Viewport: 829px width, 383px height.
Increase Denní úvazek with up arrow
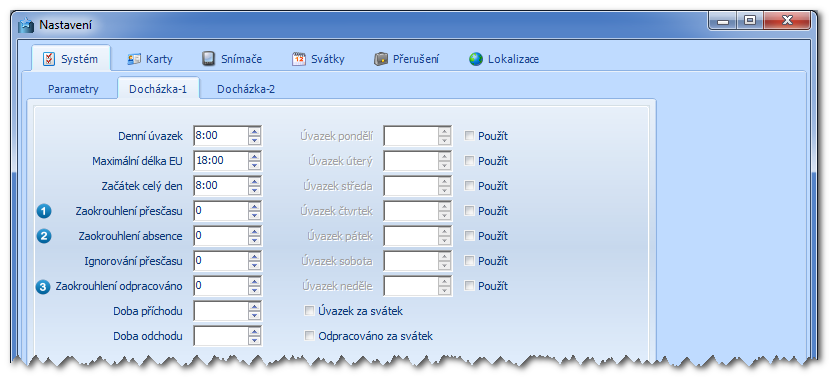255,132
